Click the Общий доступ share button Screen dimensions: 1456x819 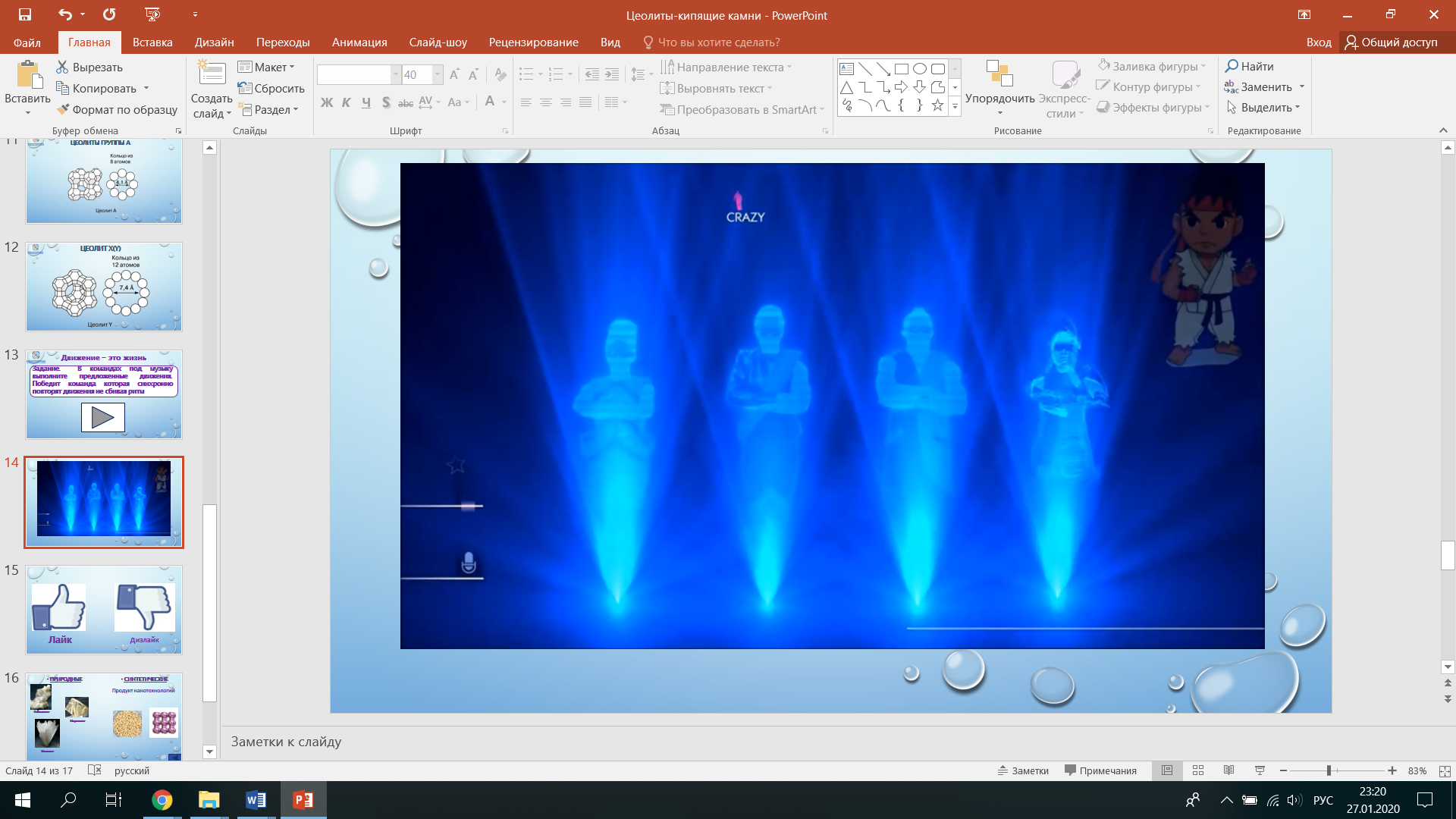click(x=1392, y=42)
